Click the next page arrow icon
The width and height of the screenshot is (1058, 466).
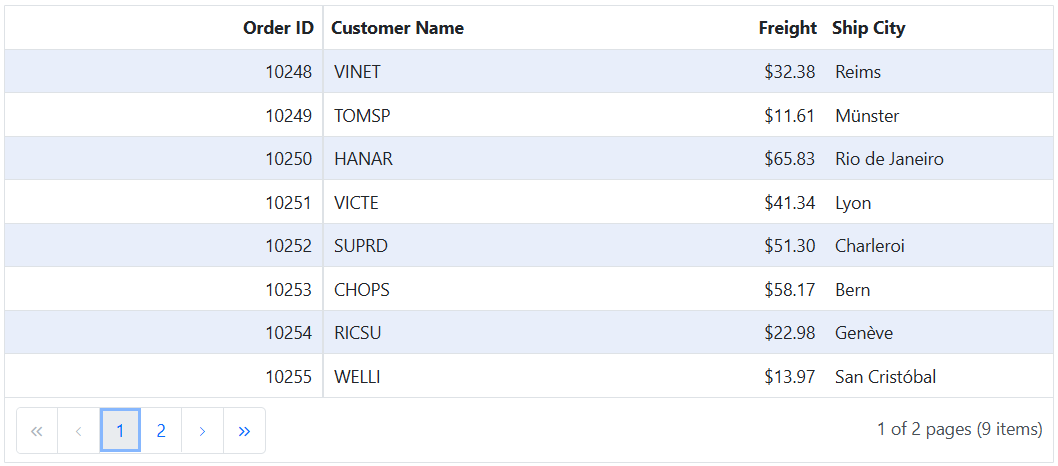[x=202, y=430]
